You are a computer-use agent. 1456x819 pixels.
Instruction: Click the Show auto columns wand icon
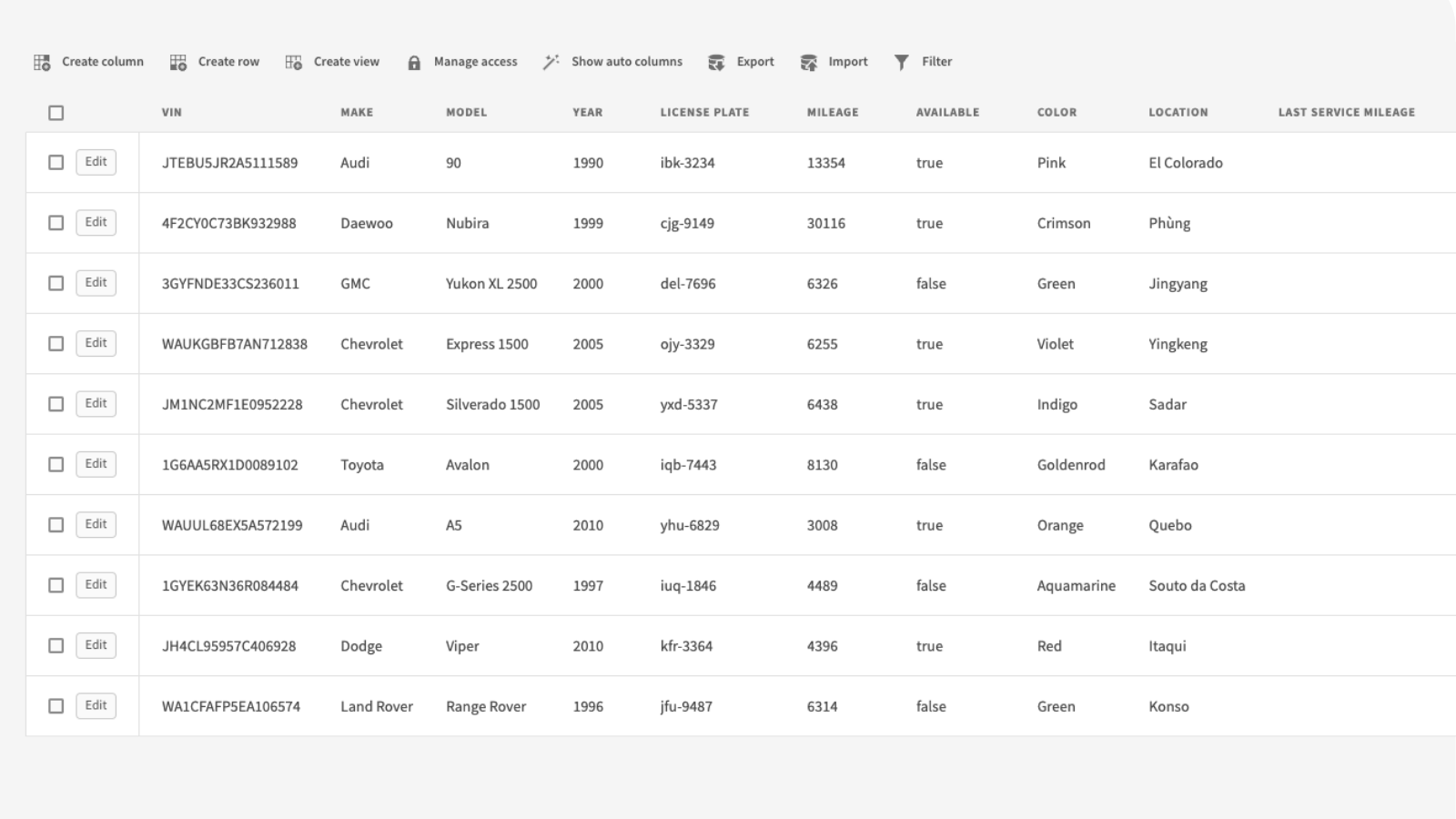551,62
